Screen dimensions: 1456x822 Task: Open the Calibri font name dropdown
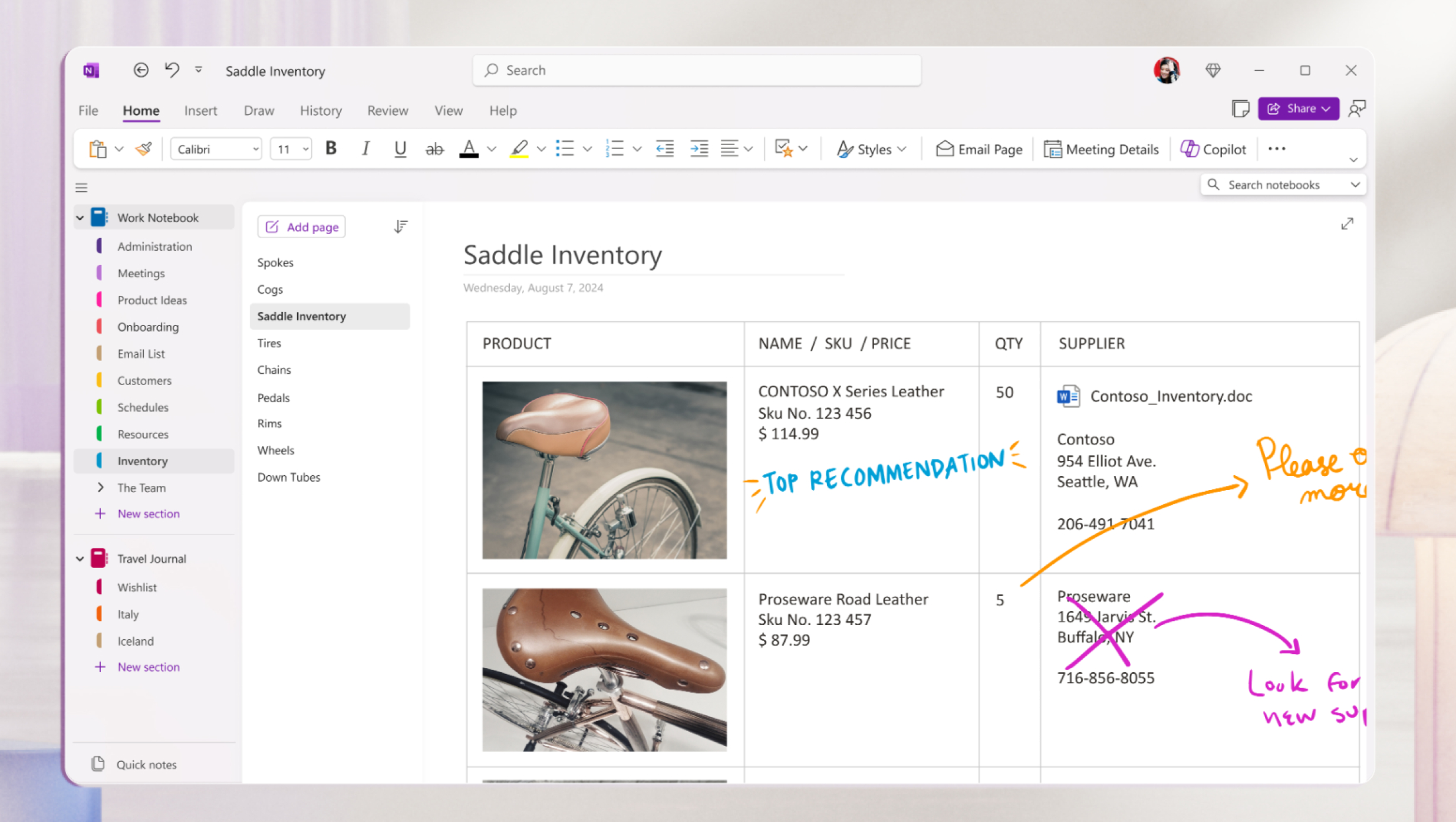[x=216, y=149]
